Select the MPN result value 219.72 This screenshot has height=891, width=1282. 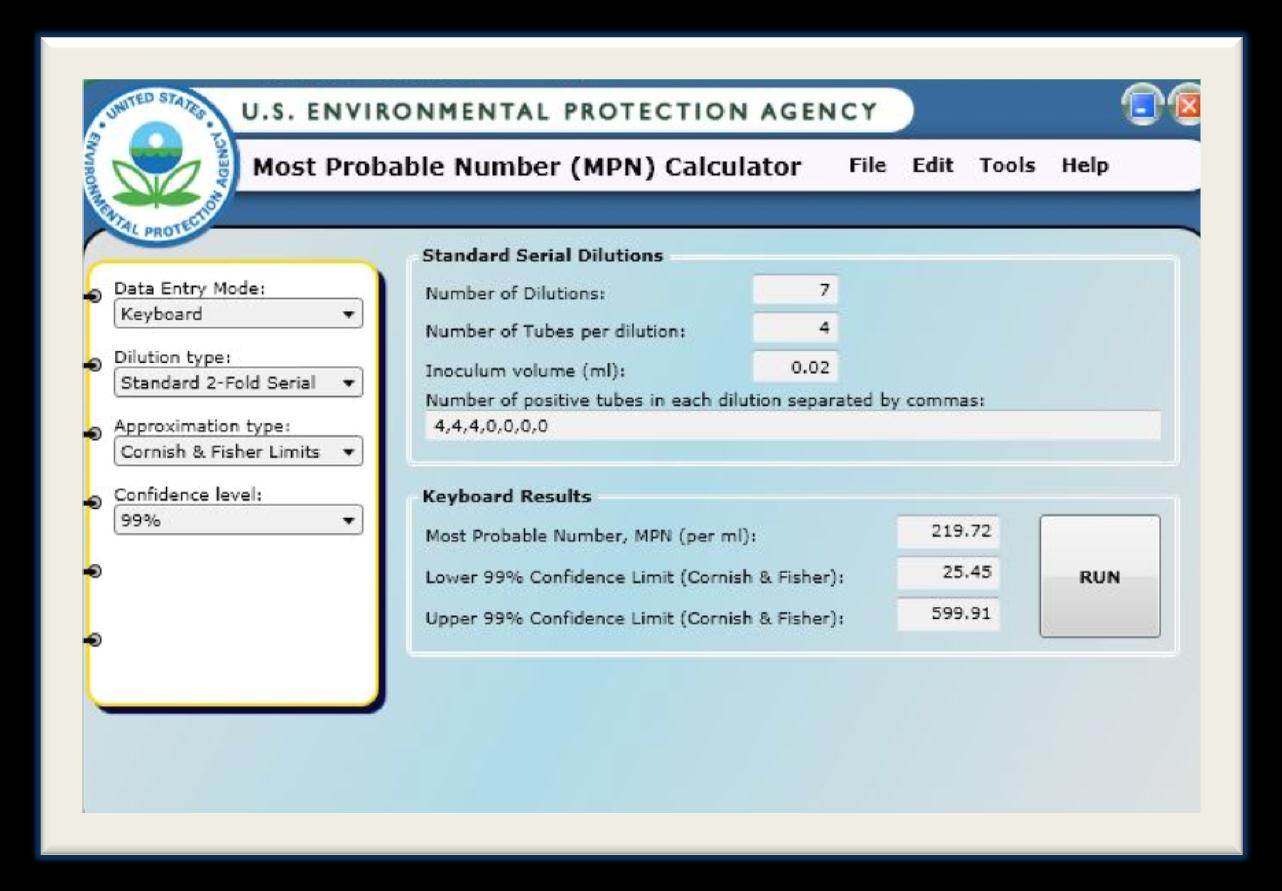[949, 531]
